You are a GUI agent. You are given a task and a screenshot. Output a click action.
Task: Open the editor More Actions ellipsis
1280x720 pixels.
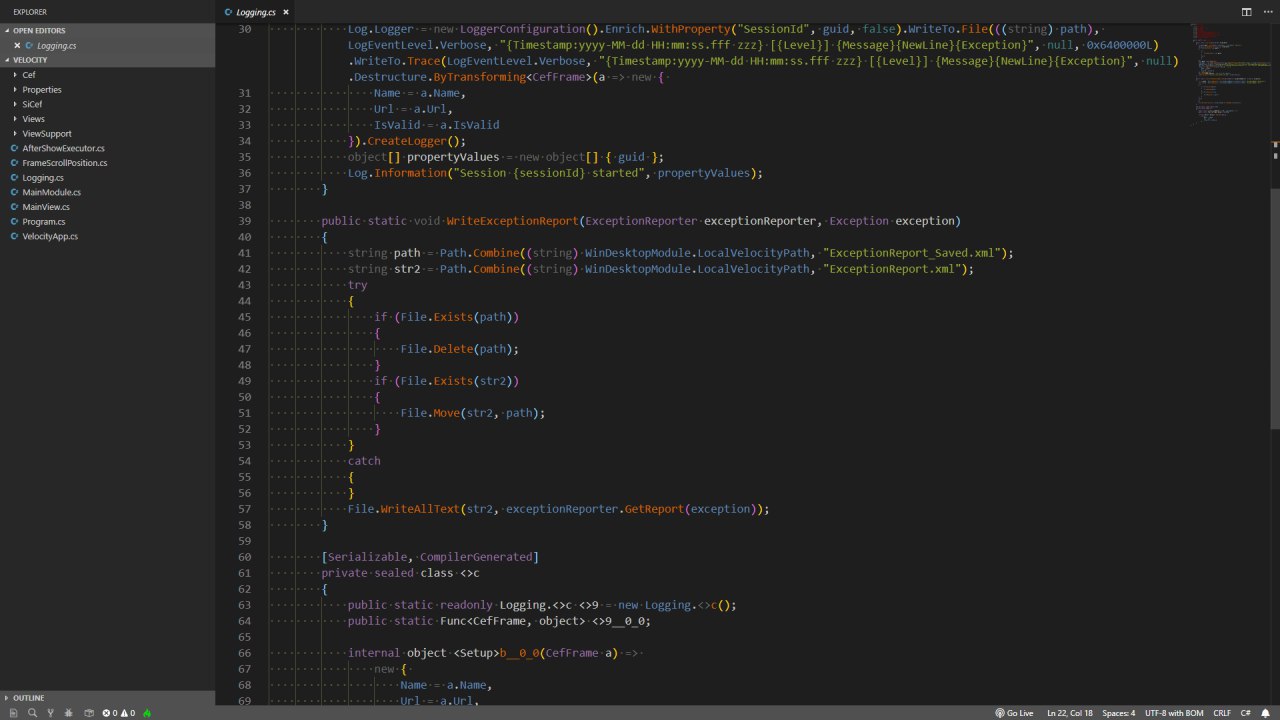[x=1266, y=12]
